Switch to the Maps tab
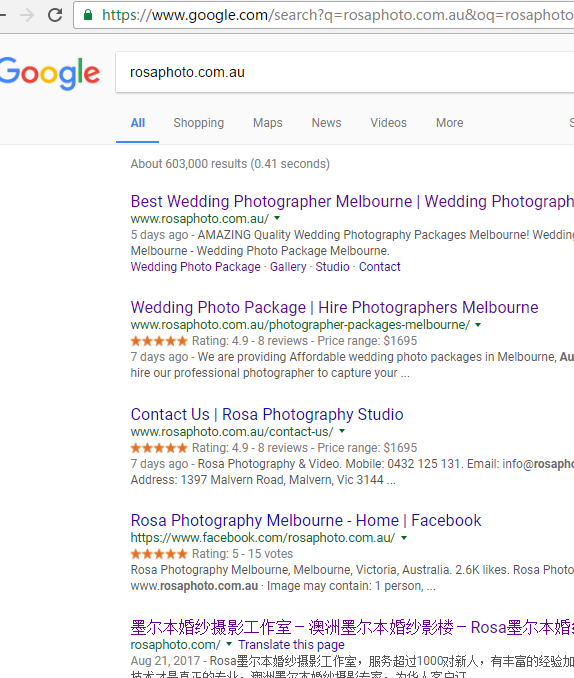The width and height of the screenshot is (574, 678). (268, 123)
